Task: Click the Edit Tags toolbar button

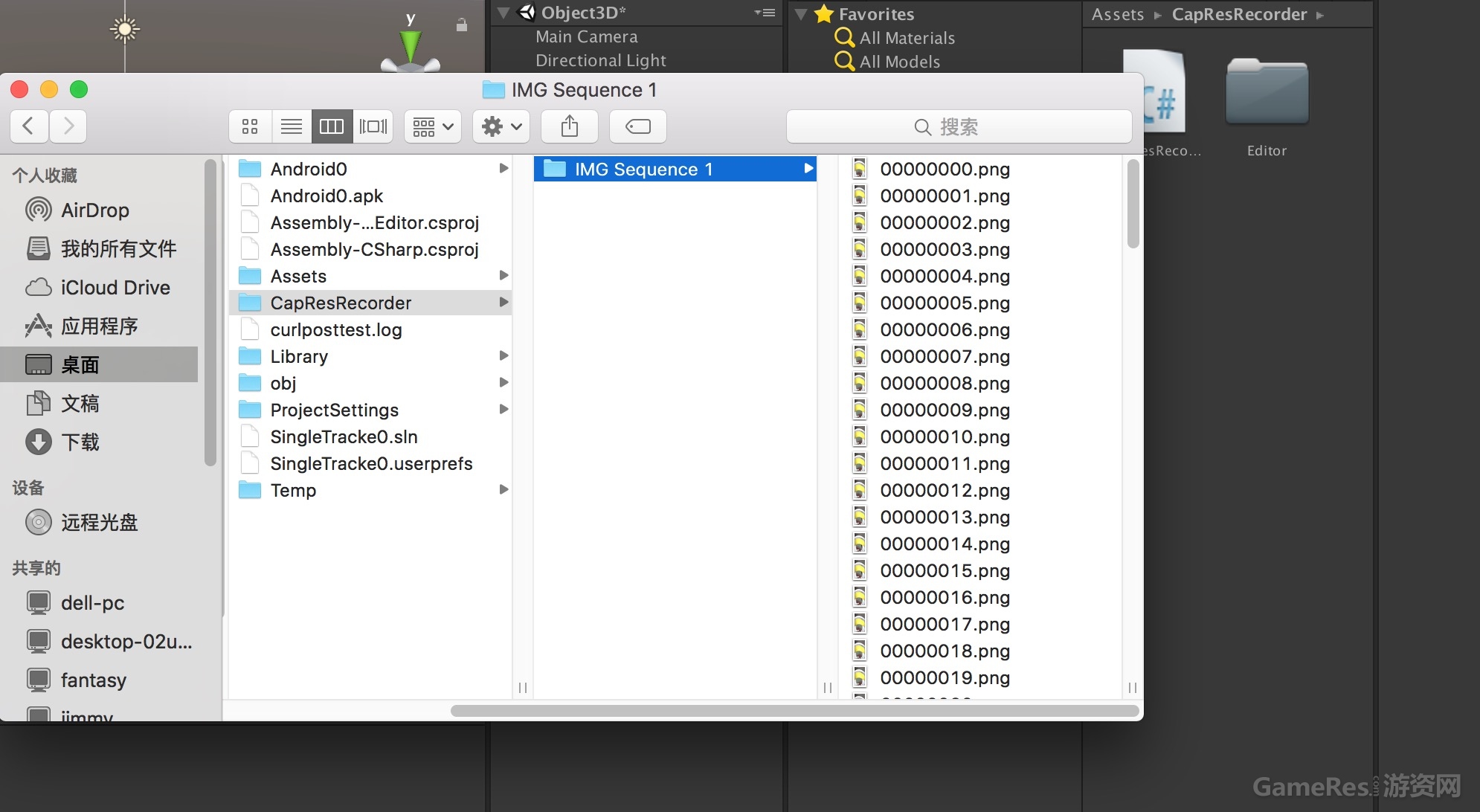Action: click(638, 126)
